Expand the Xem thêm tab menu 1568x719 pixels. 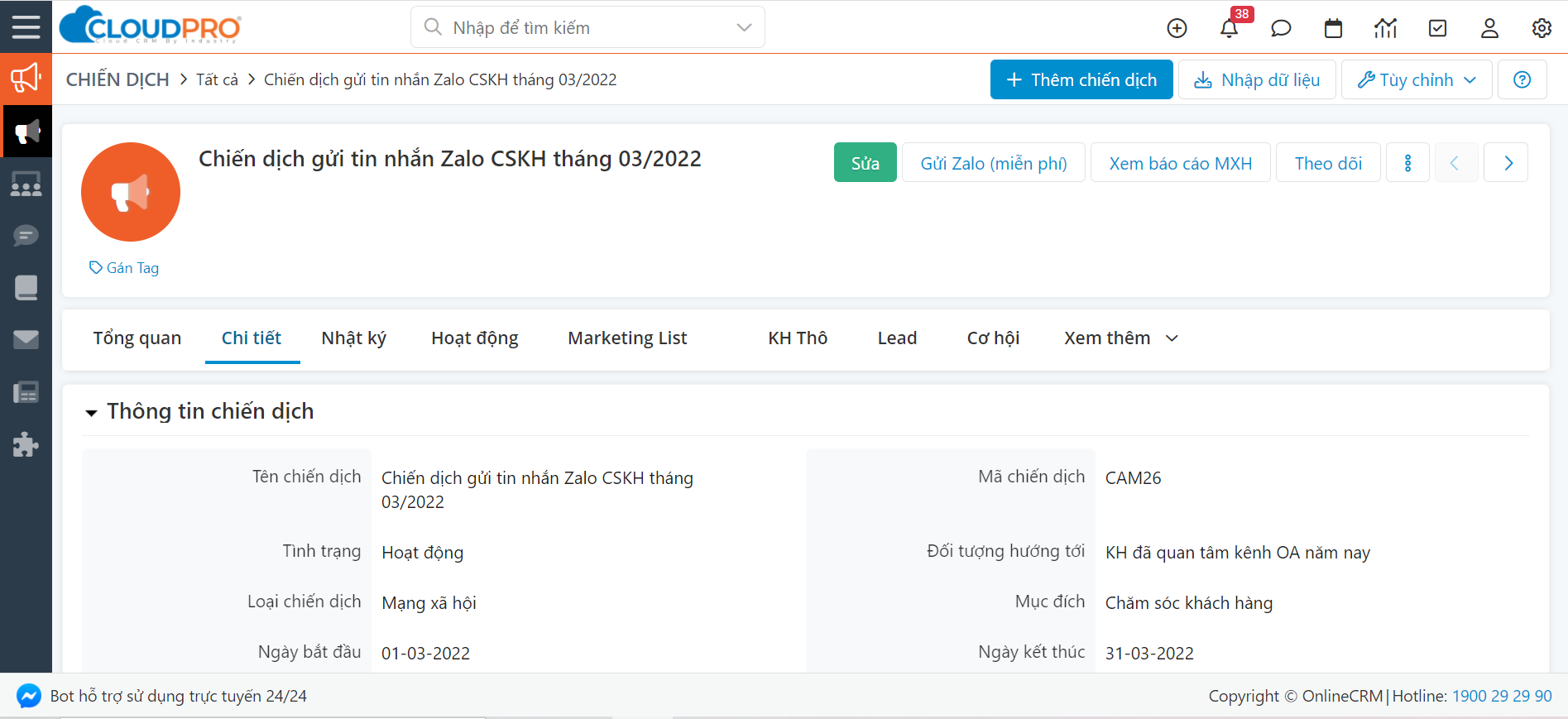tap(1120, 338)
